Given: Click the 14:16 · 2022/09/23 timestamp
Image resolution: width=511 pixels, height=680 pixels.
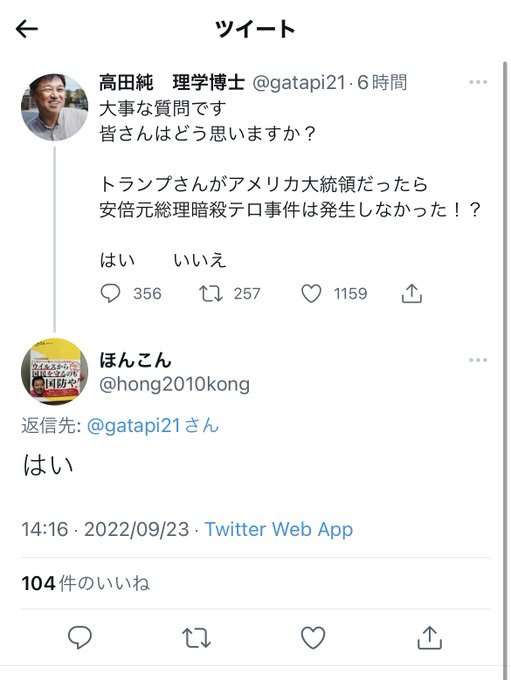Looking at the screenshot, I should pos(105,530).
